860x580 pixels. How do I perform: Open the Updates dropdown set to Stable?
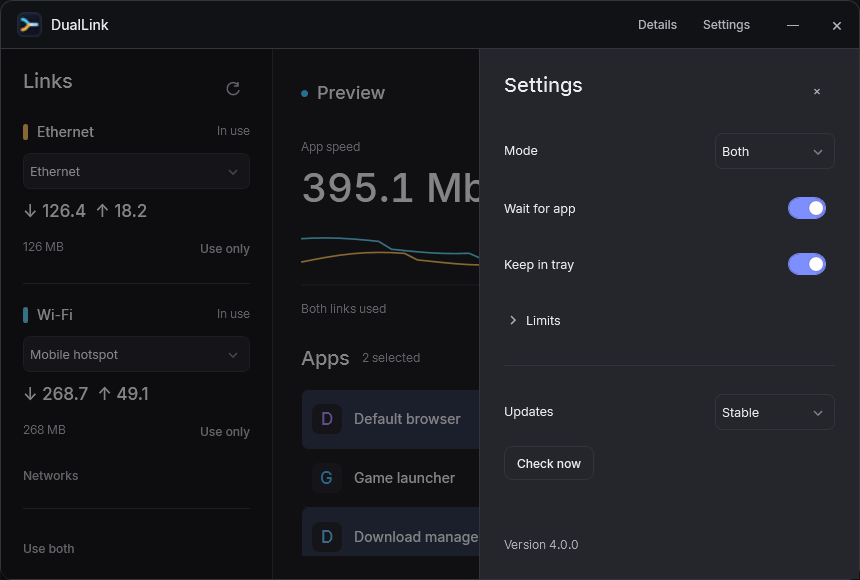(x=774, y=412)
